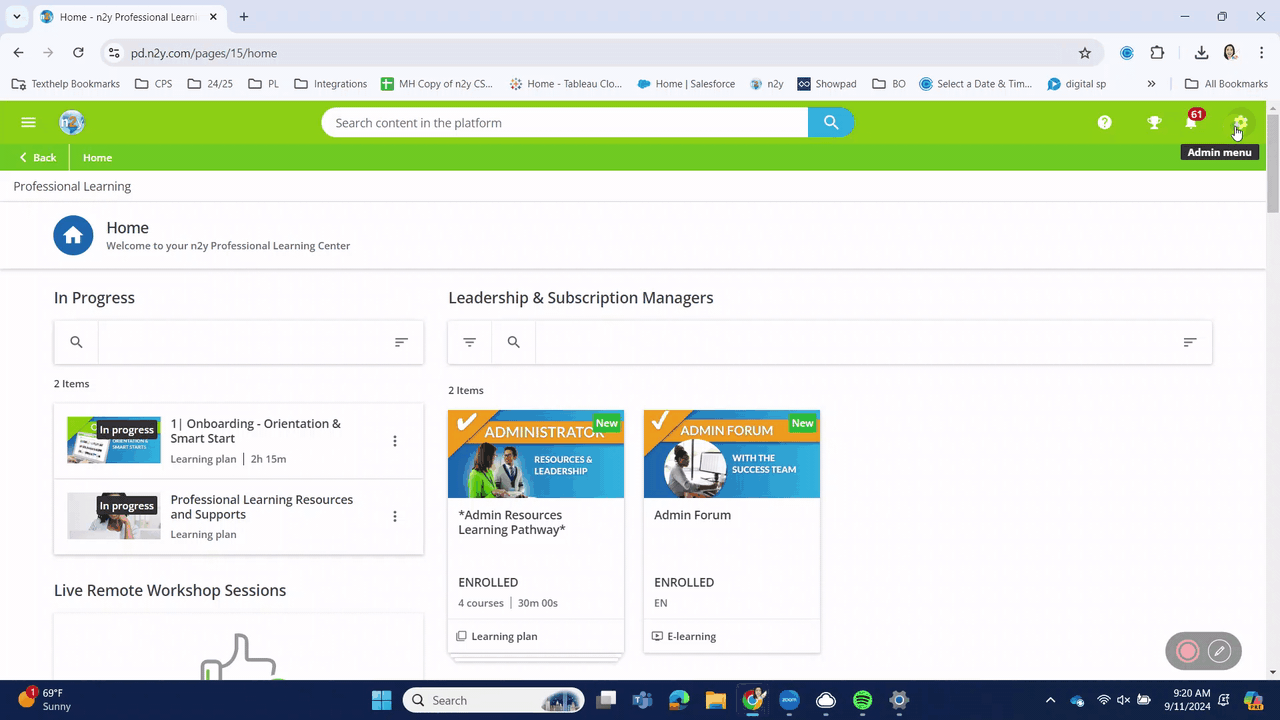Image resolution: width=1280 pixels, height=720 pixels.
Task: Reload the page
Action: pos(78,53)
